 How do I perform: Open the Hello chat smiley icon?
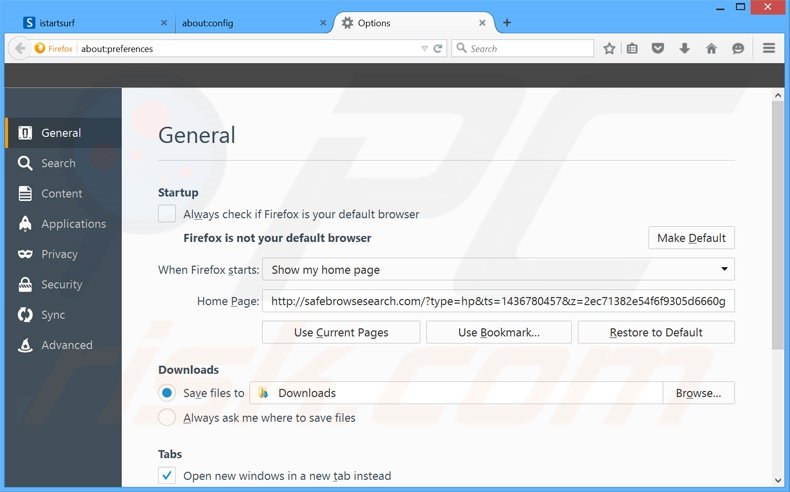738,48
